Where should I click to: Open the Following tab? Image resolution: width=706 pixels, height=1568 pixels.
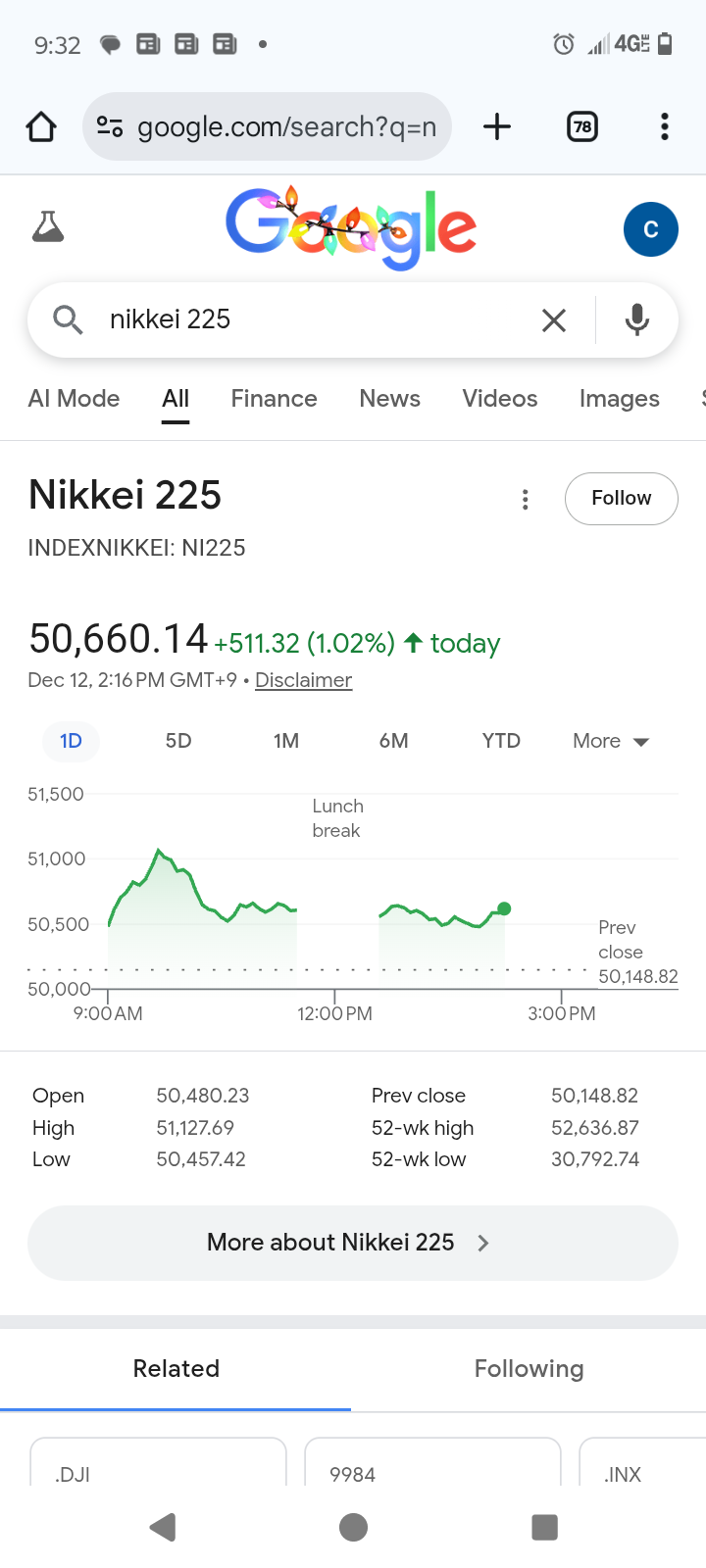click(x=529, y=1369)
